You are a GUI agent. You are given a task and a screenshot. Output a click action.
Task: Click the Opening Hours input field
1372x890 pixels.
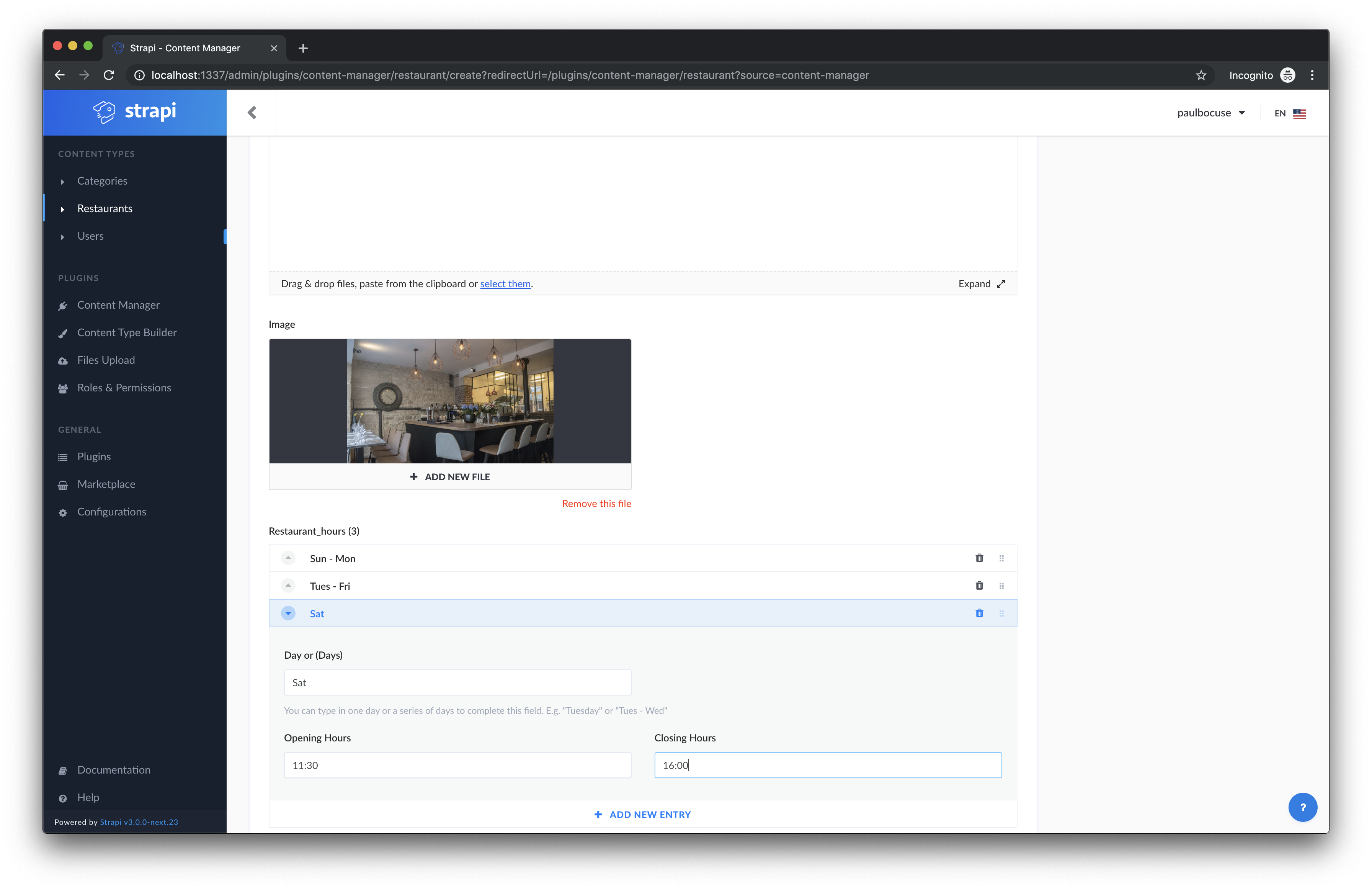tap(457, 765)
